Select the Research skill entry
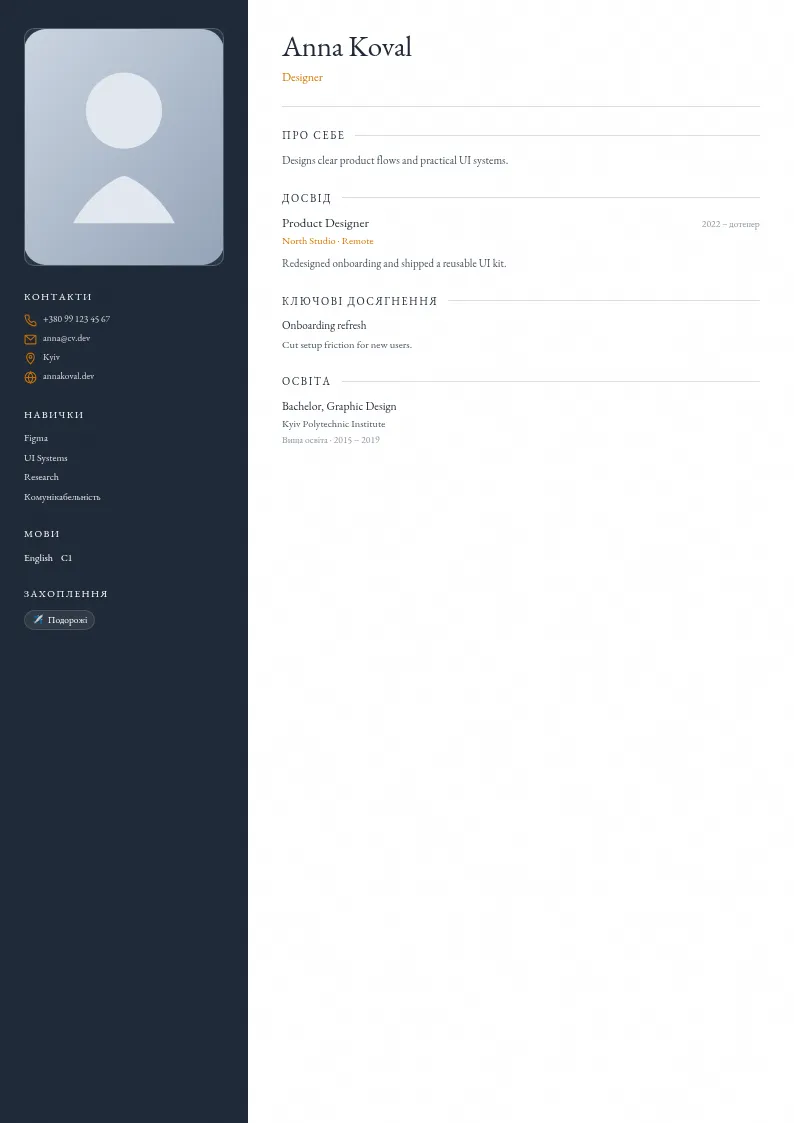The image size is (794, 1123). pos(42,477)
